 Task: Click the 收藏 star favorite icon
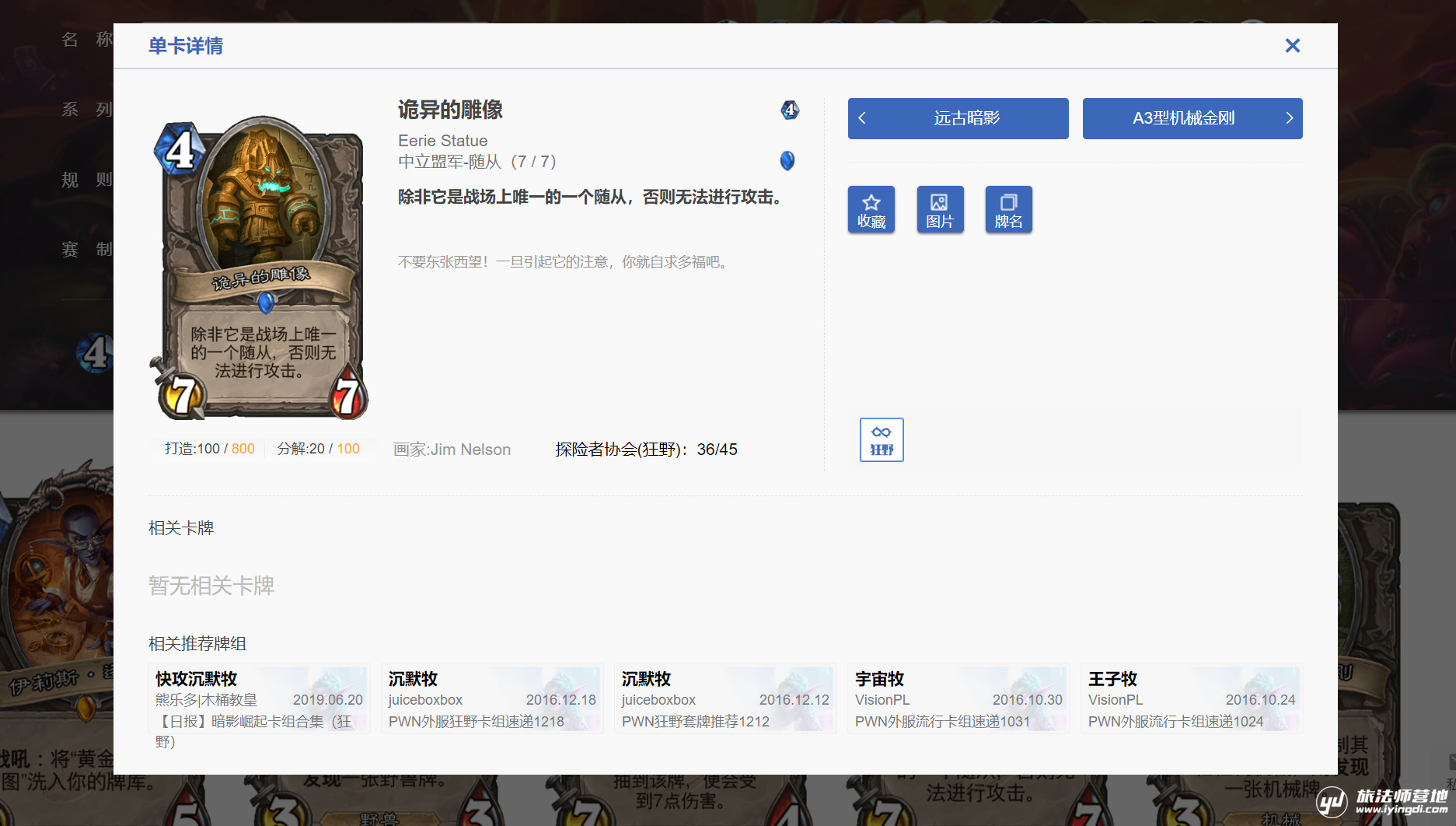pyautogui.click(x=871, y=209)
